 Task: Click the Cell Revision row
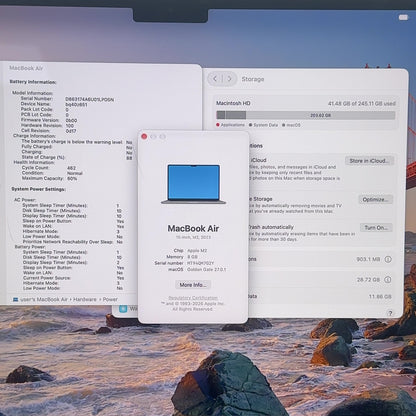(49, 131)
